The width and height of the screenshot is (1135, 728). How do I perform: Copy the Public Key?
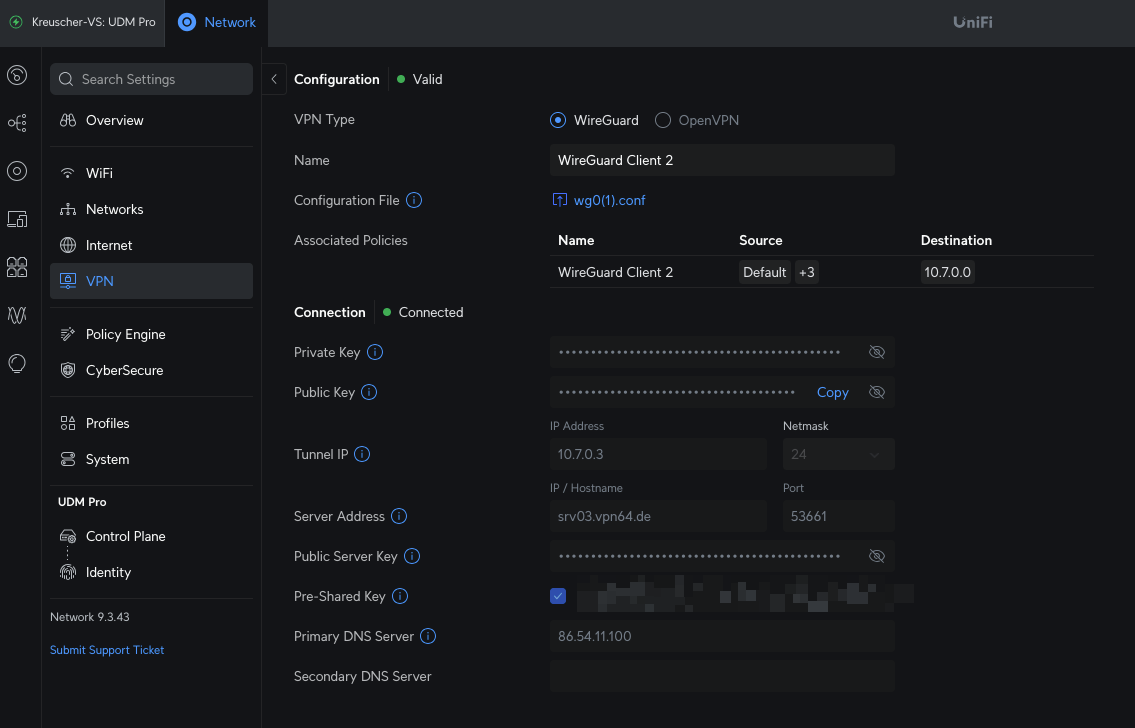832,392
